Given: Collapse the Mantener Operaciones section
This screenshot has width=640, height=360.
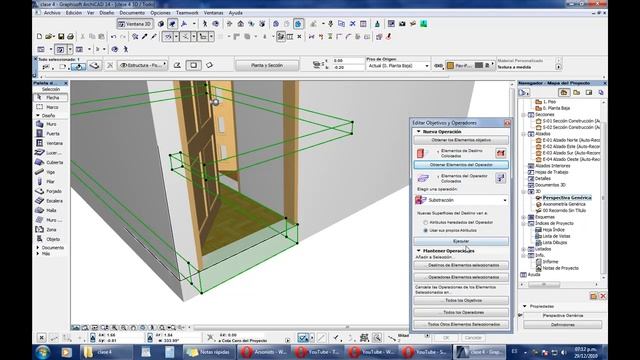Looking at the screenshot, I should pyautogui.click(x=418, y=251).
